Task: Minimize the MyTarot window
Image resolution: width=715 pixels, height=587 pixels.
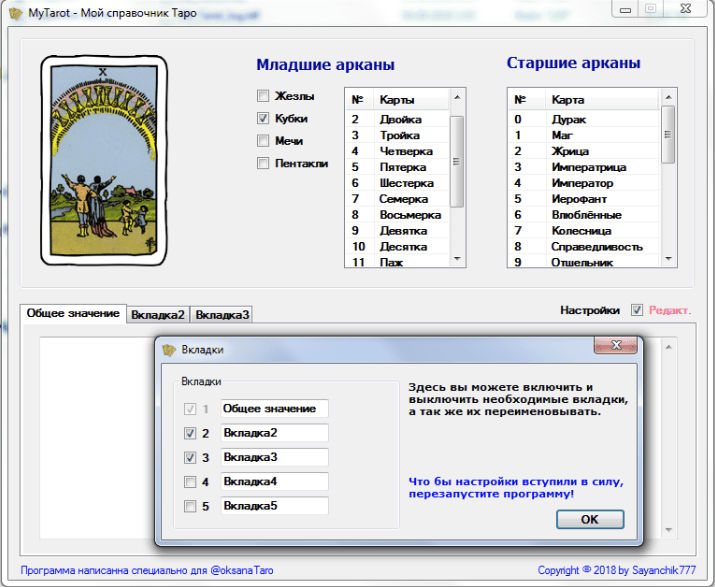Action: pyautogui.click(x=625, y=10)
